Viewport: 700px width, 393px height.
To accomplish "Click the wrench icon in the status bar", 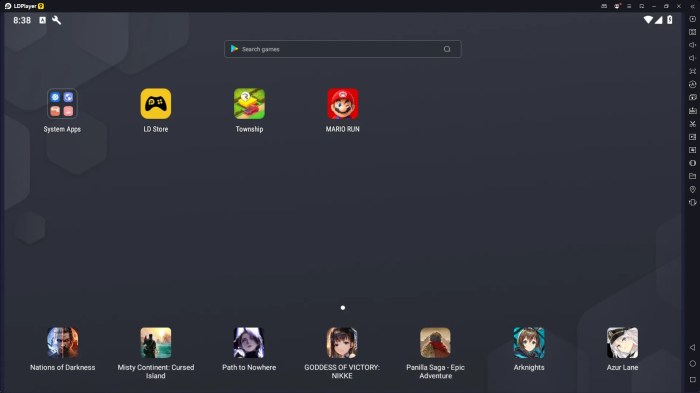I will pos(57,20).
